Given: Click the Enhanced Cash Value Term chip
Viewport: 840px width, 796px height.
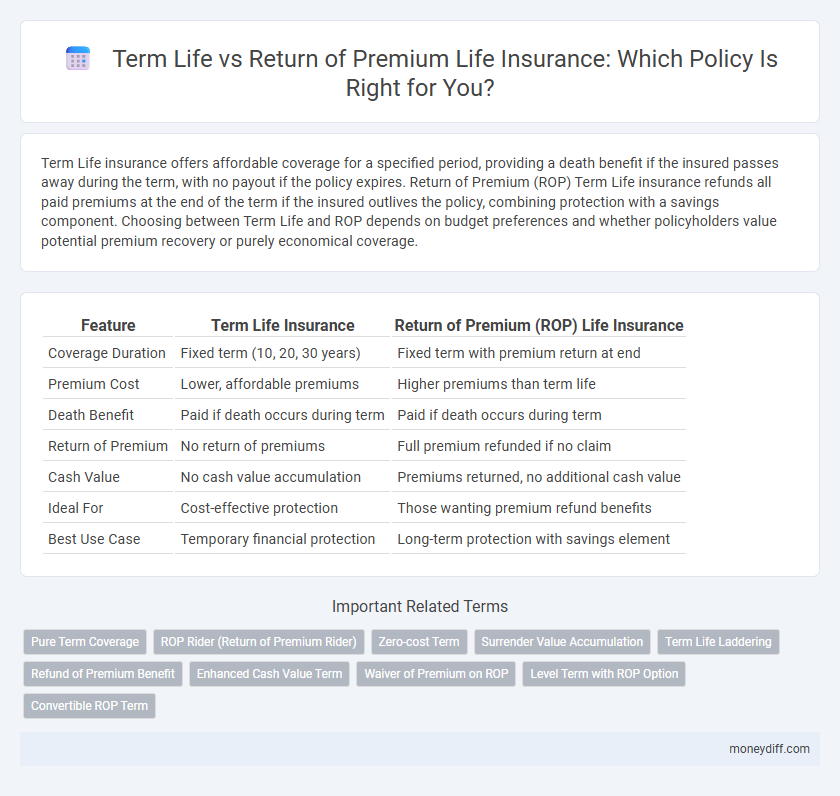Looking at the screenshot, I should tap(269, 674).
